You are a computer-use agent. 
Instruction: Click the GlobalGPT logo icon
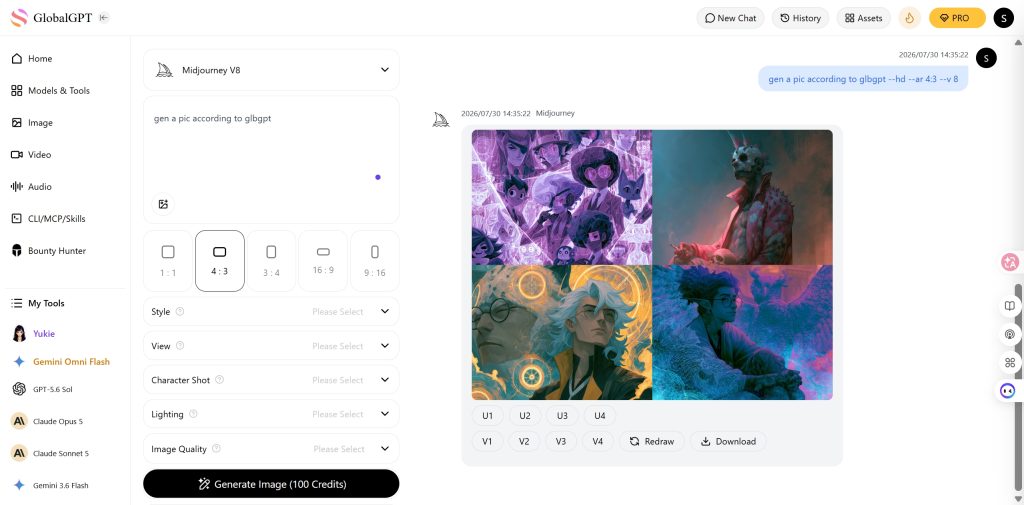pyautogui.click(x=19, y=18)
